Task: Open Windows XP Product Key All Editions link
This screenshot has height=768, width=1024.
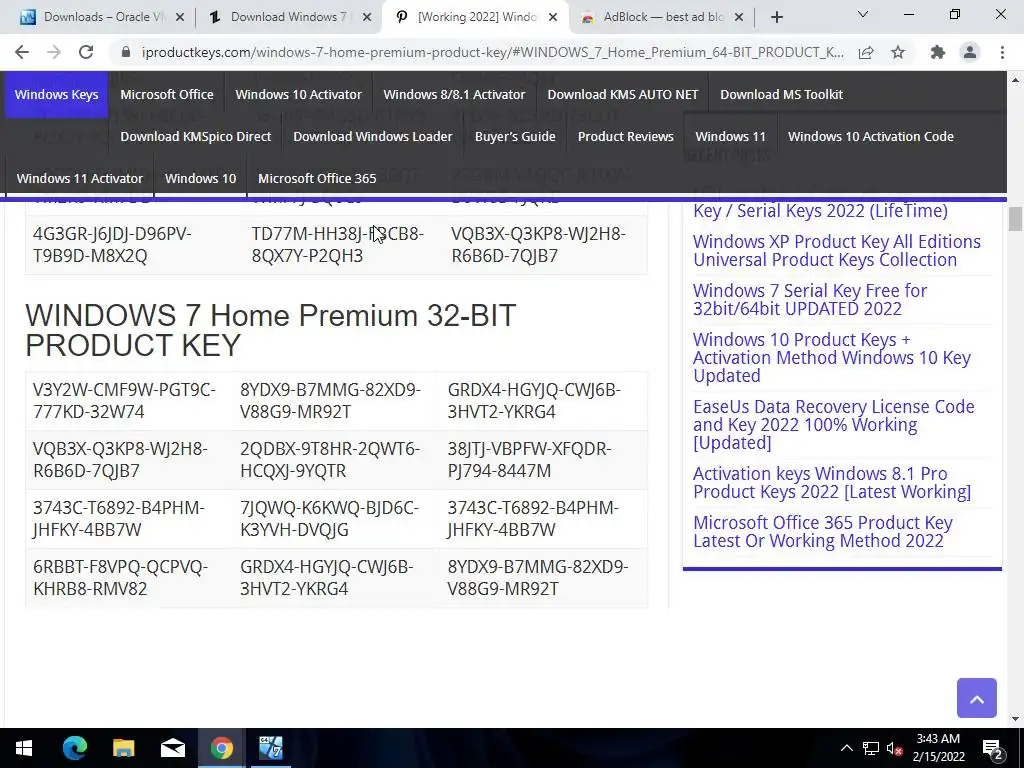Action: [x=837, y=251]
